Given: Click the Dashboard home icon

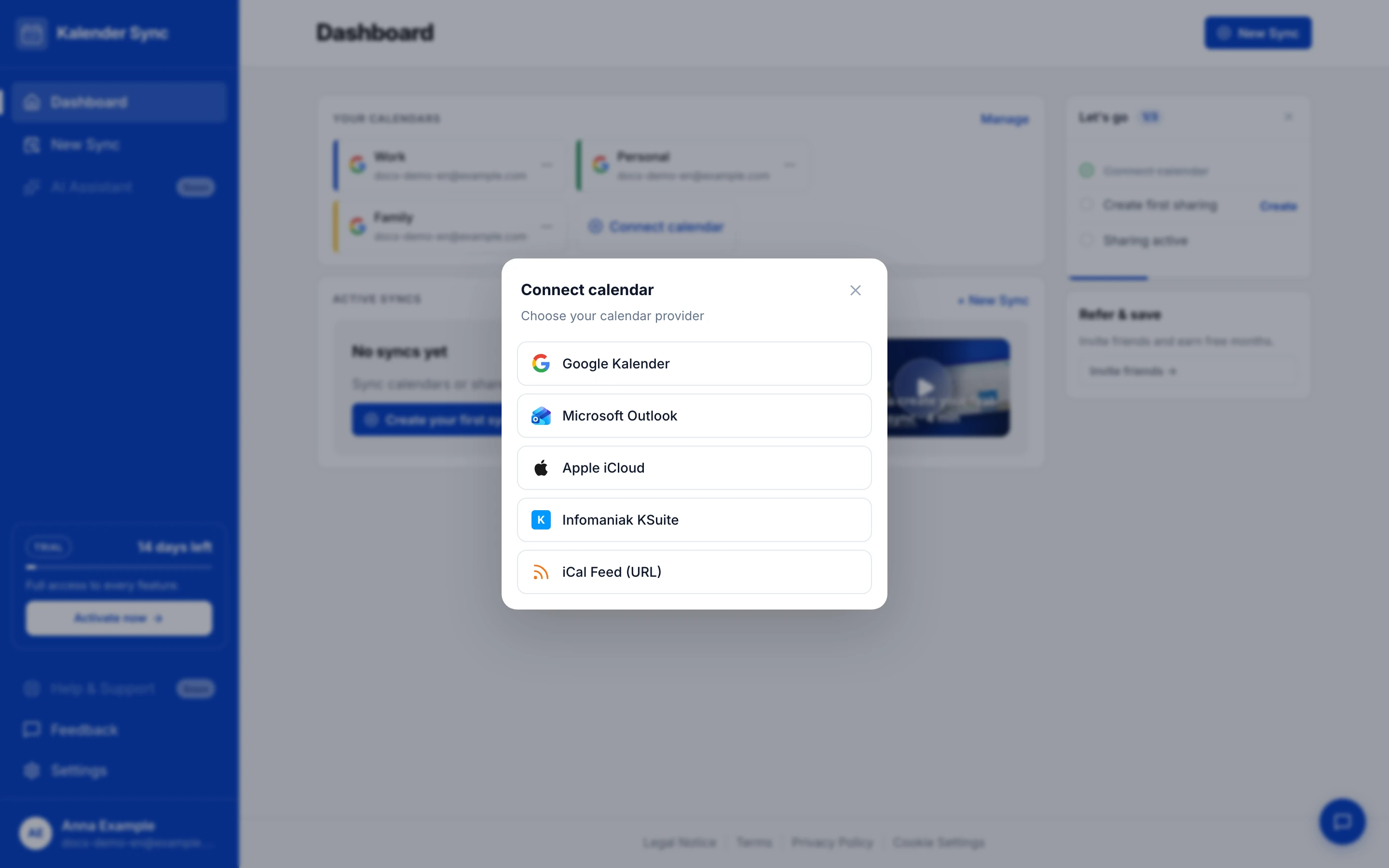Looking at the screenshot, I should click(32, 102).
